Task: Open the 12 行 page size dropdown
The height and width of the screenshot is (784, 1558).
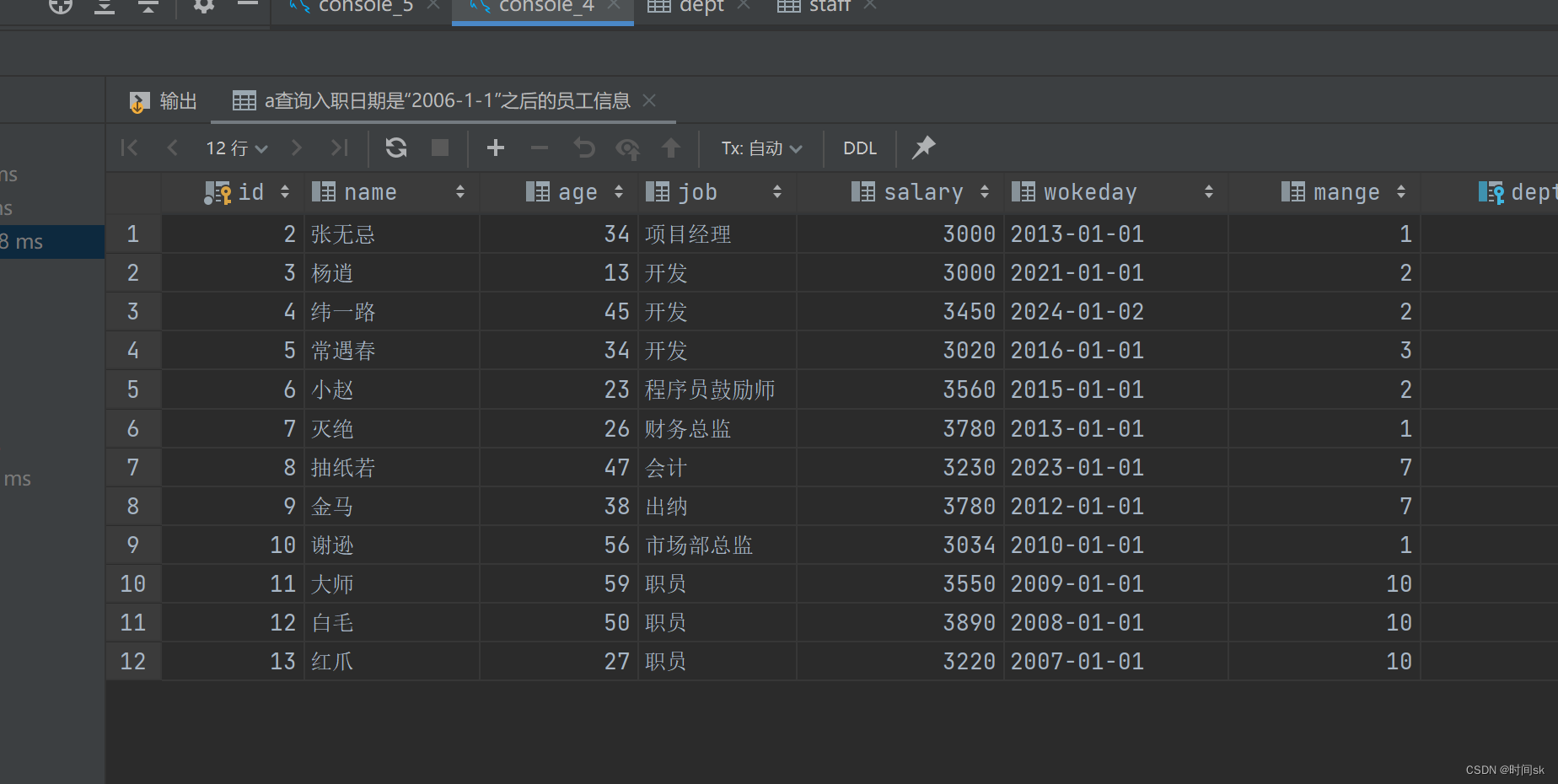Action: pos(237,148)
